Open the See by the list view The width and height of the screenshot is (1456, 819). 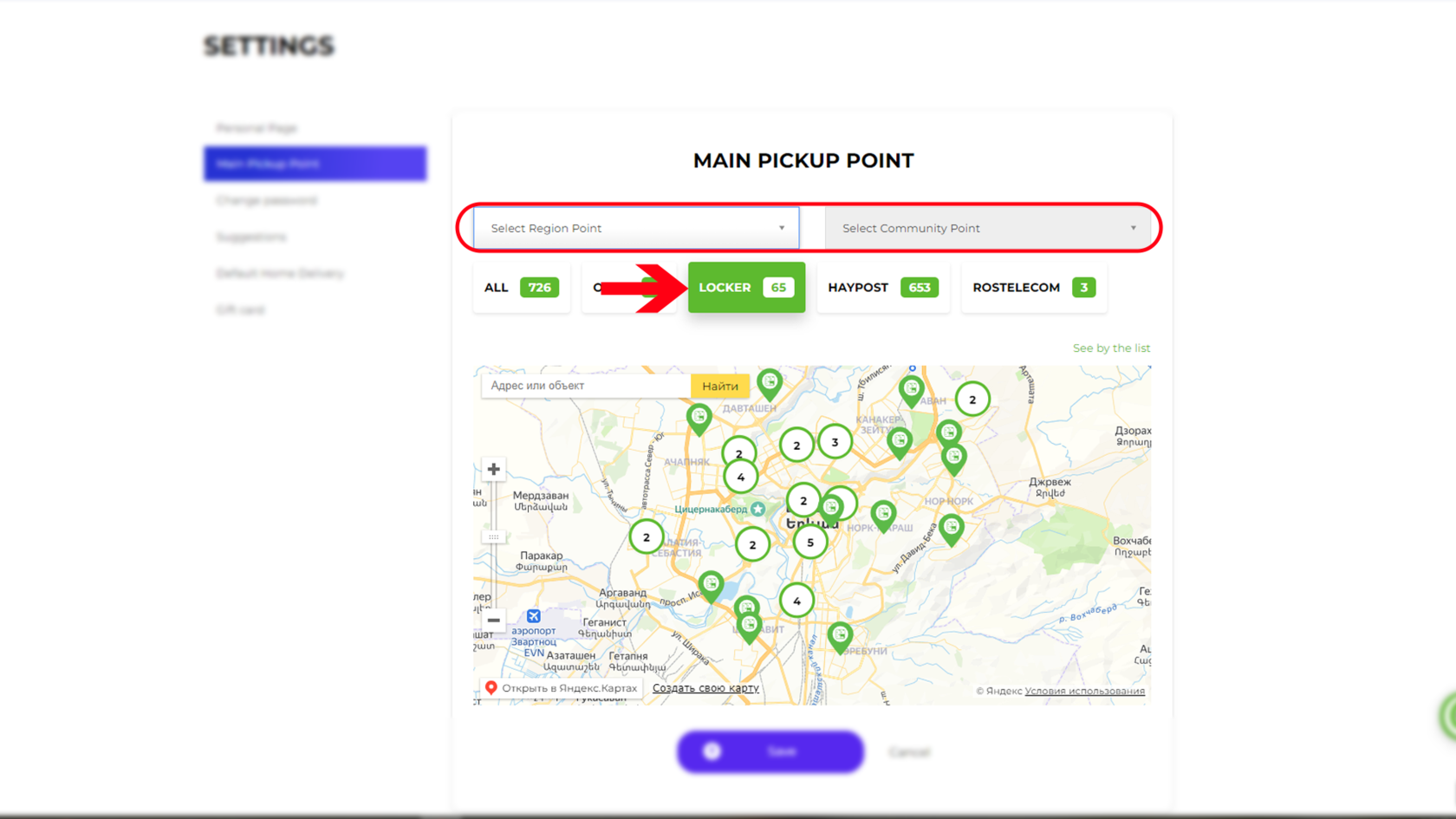(x=1112, y=348)
